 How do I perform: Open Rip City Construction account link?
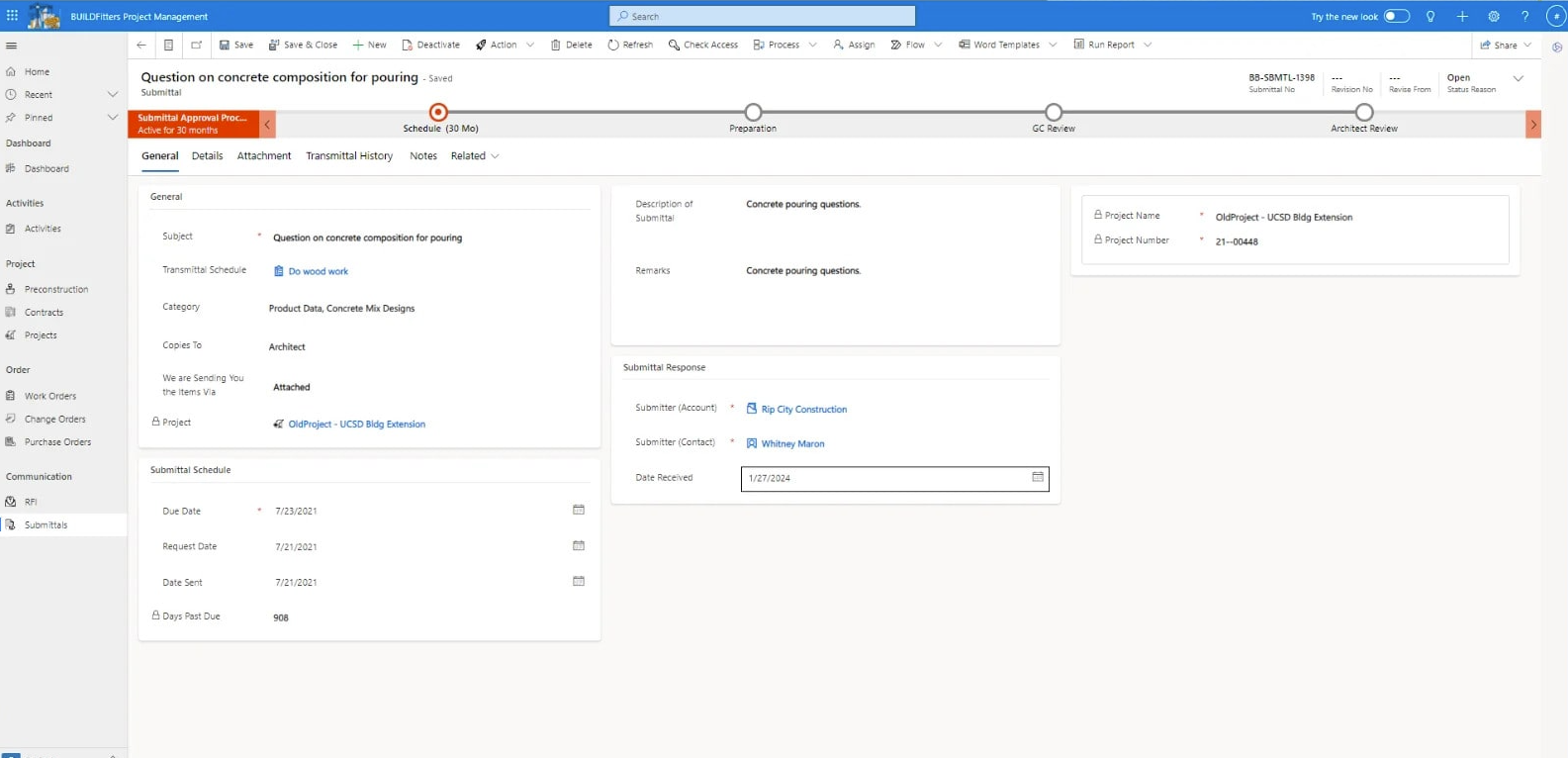pyautogui.click(x=804, y=409)
